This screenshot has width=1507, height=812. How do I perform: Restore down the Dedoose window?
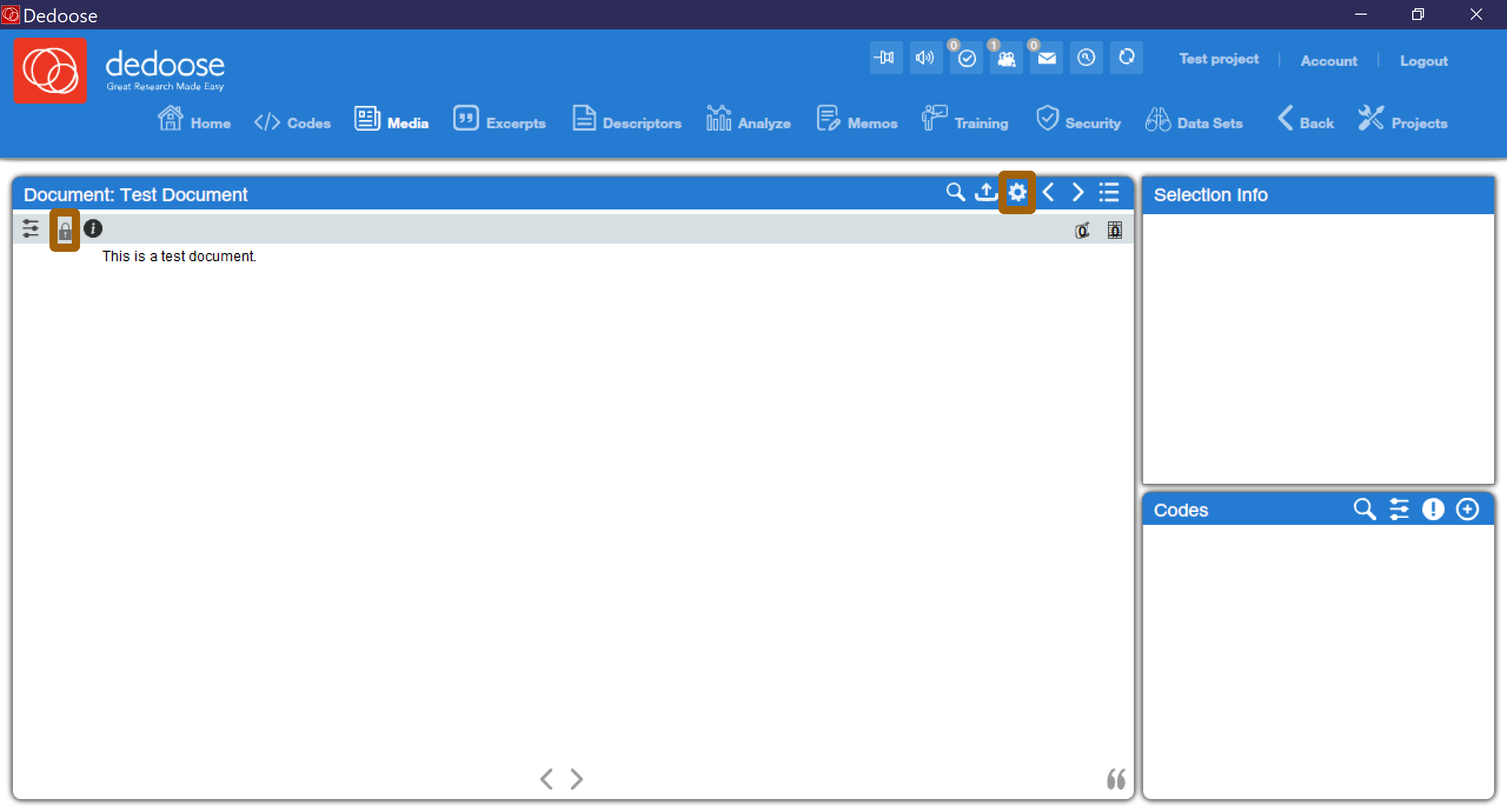pyautogui.click(x=1418, y=14)
